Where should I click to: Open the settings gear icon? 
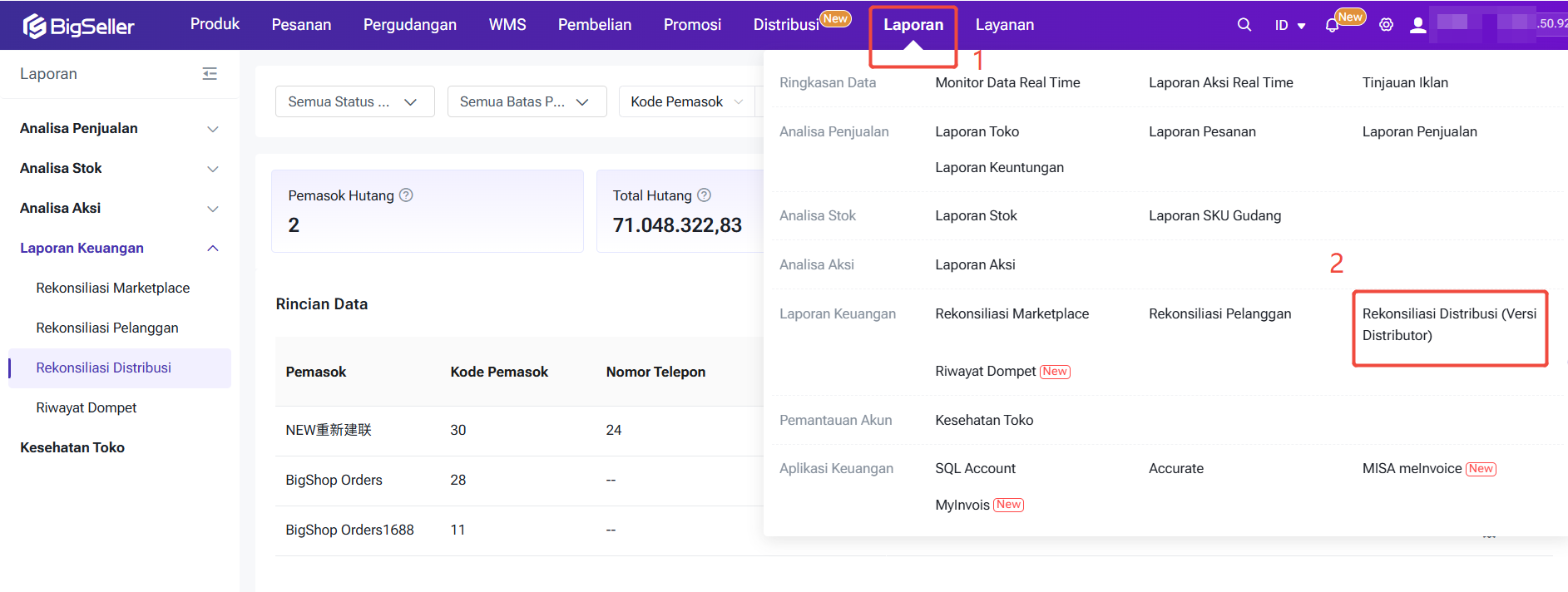point(1386,25)
